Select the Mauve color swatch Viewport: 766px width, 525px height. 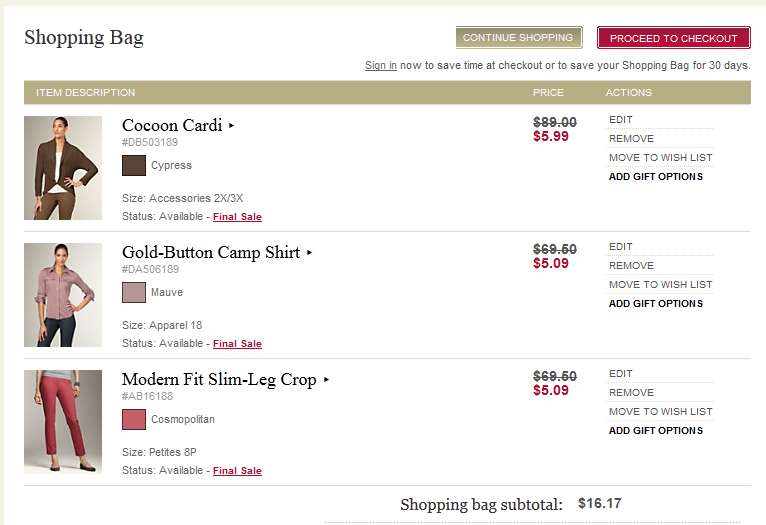pos(134,293)
